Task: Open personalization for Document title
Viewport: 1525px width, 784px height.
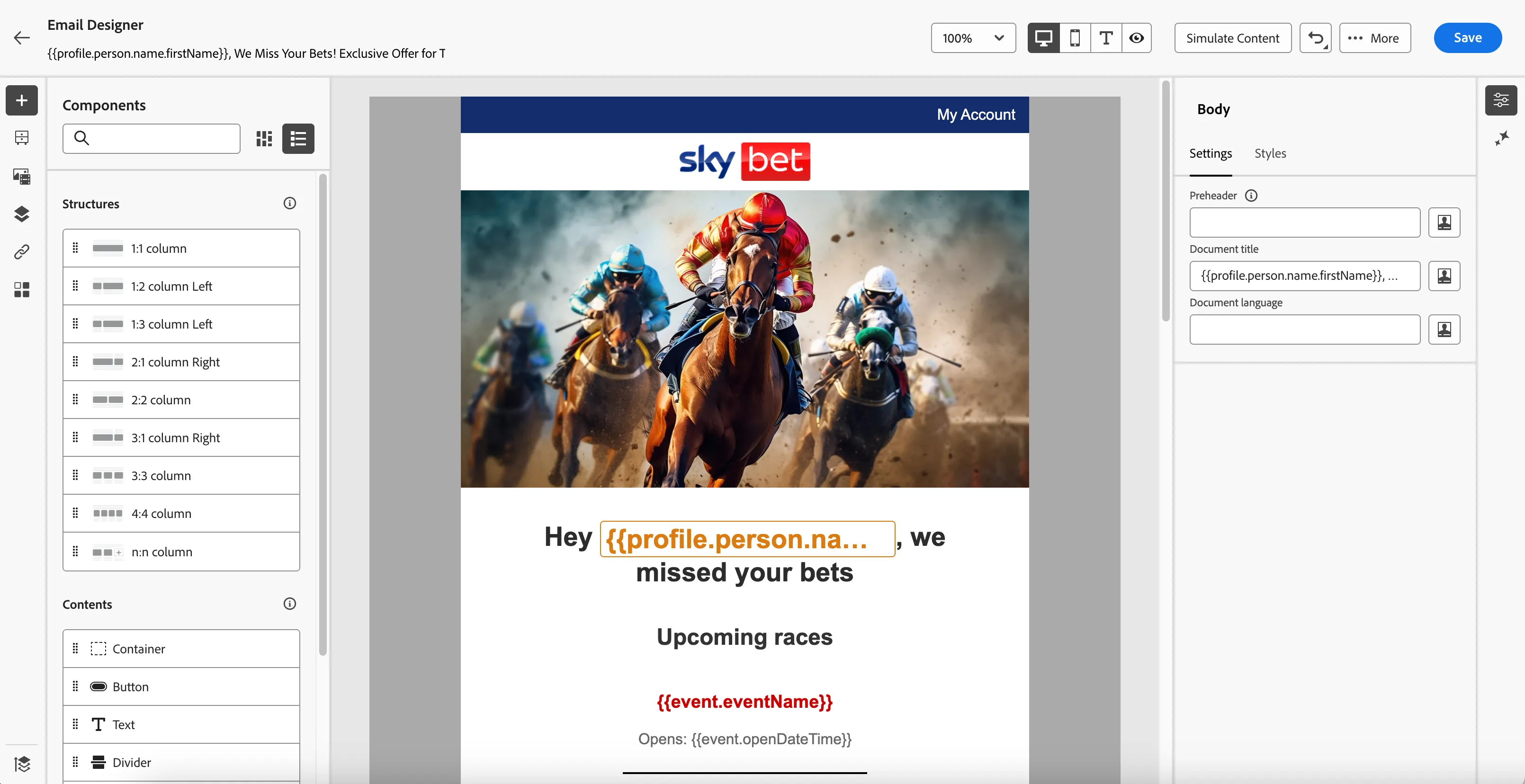Action: tap(1444, 276)
